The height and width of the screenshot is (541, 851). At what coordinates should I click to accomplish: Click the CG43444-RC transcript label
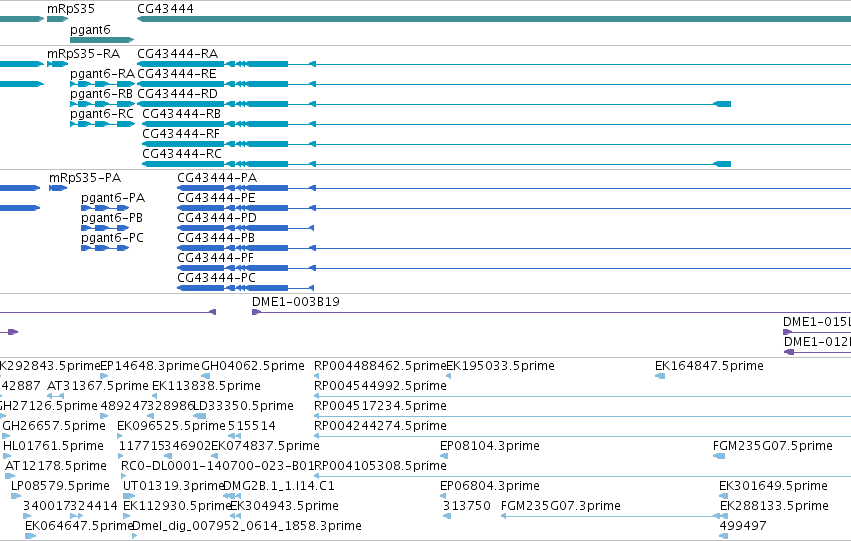(x=182, y=154)
